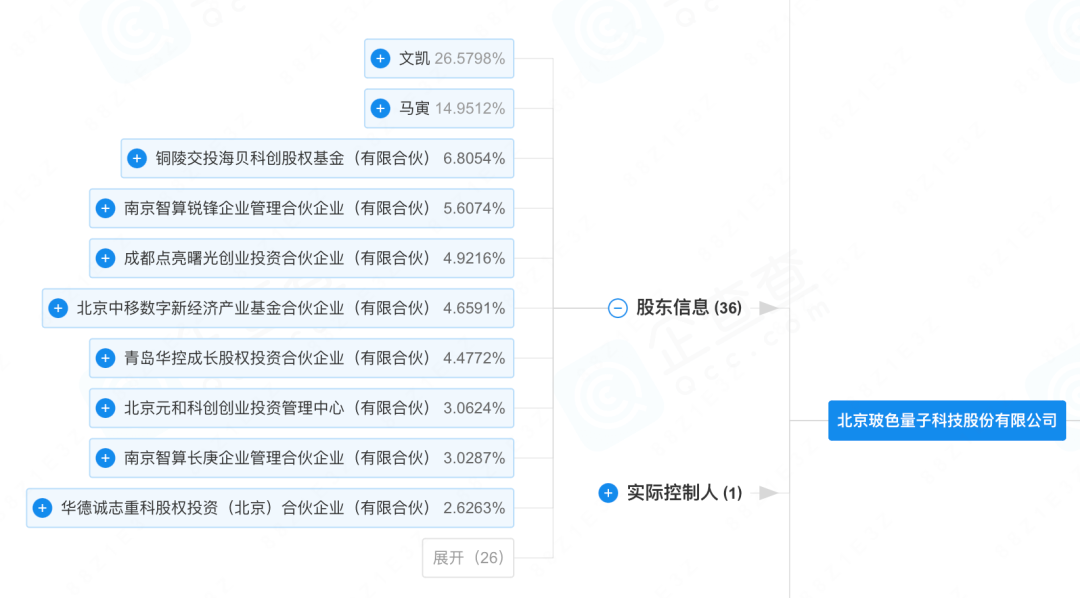Expand the 马寅 shareholder plus icon
Image resolution: width=1080 pixels, height=598 pixels.
pyautogui.click(x=380, y=108)
